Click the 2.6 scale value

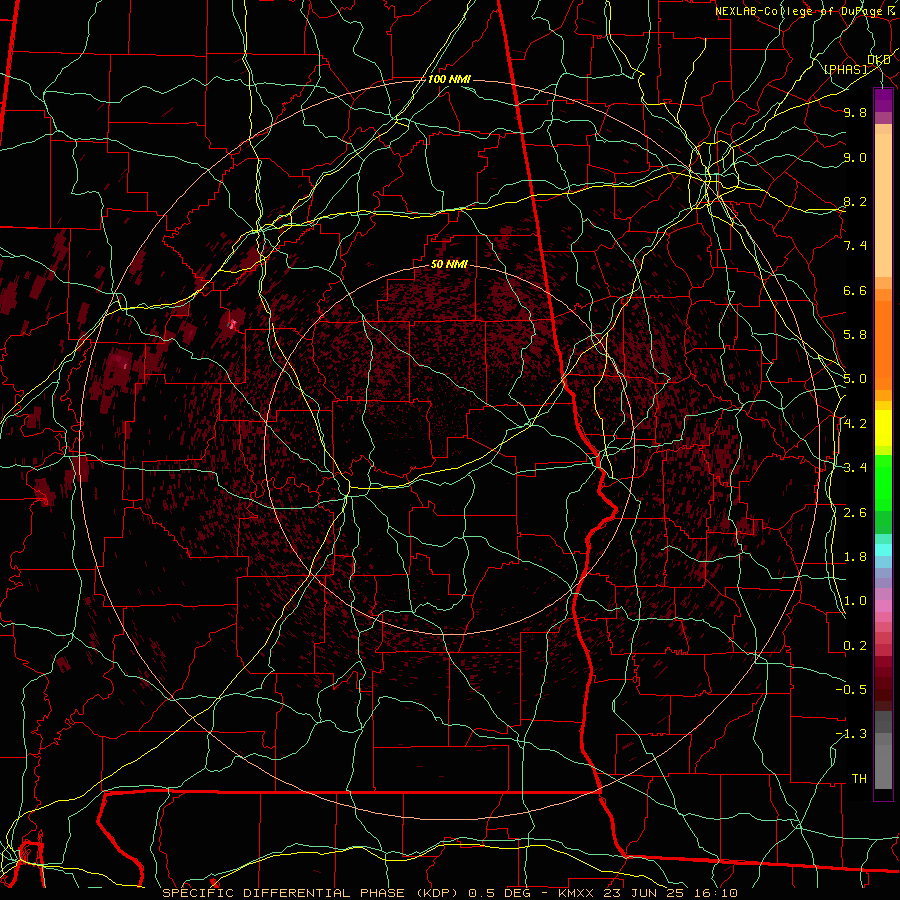point(855,513)
